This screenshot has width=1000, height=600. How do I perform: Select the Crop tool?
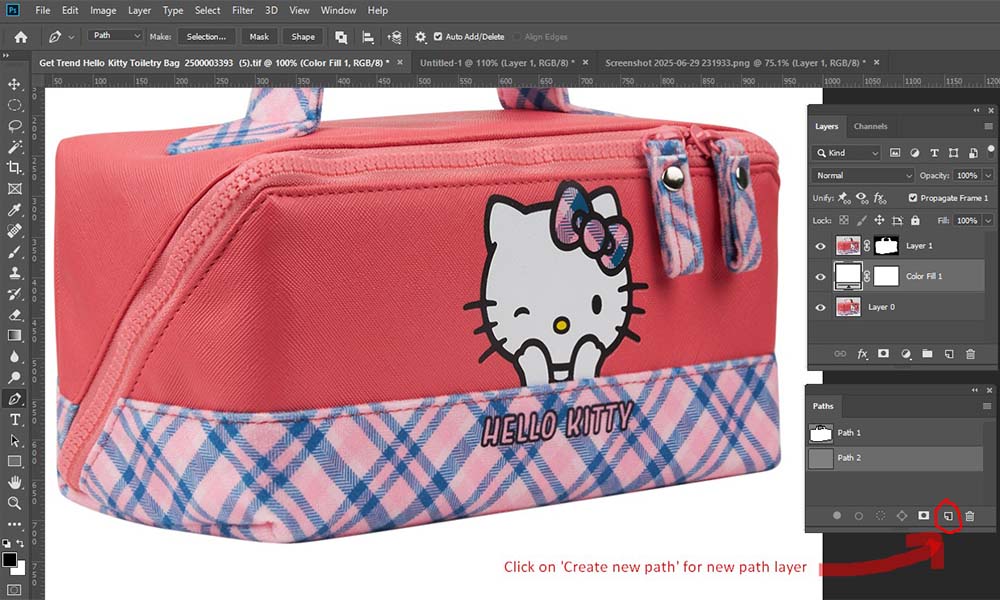pos(14,168)
